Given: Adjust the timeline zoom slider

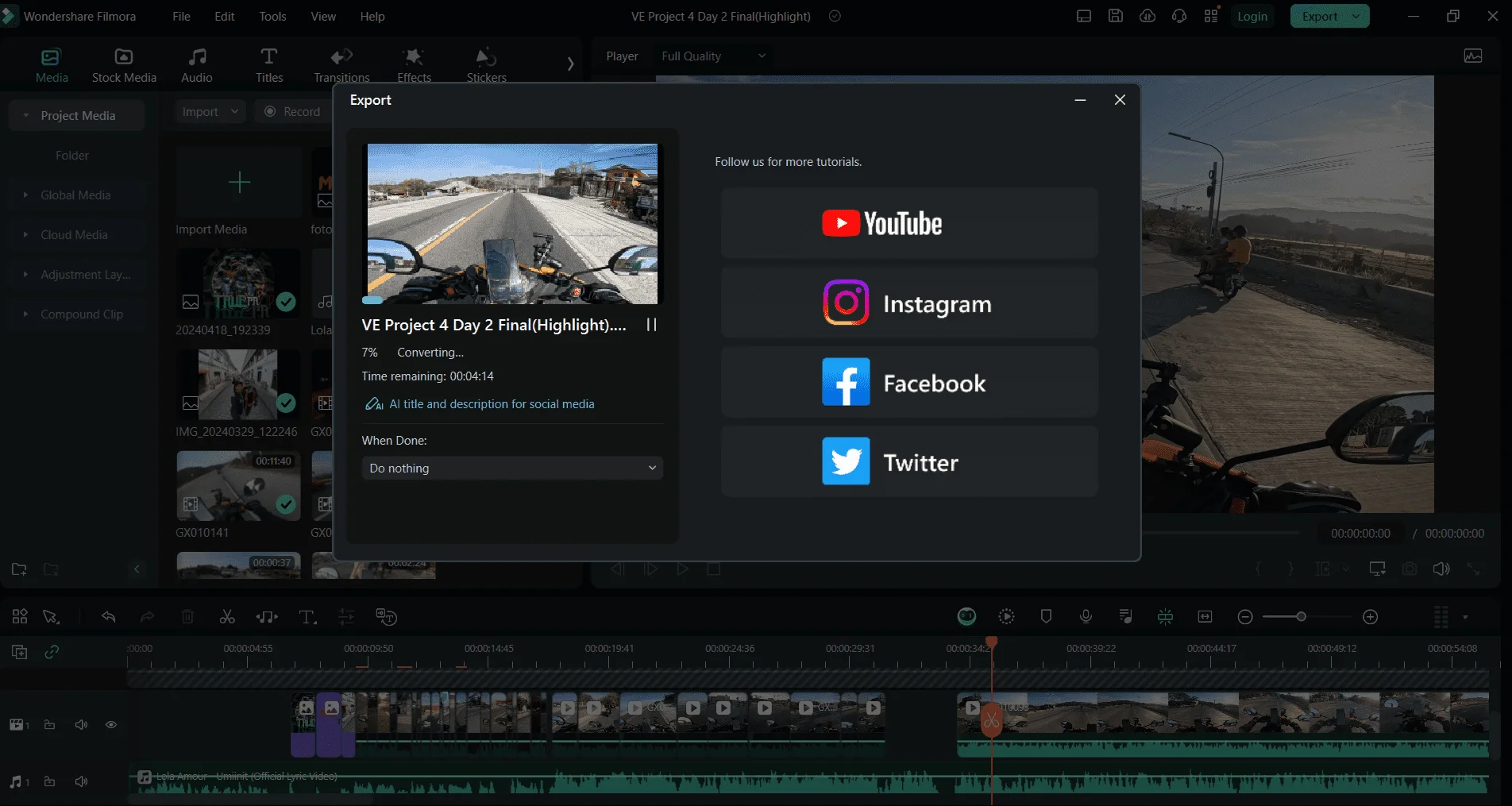Looking at the screenshot, I should point(1301,616).
